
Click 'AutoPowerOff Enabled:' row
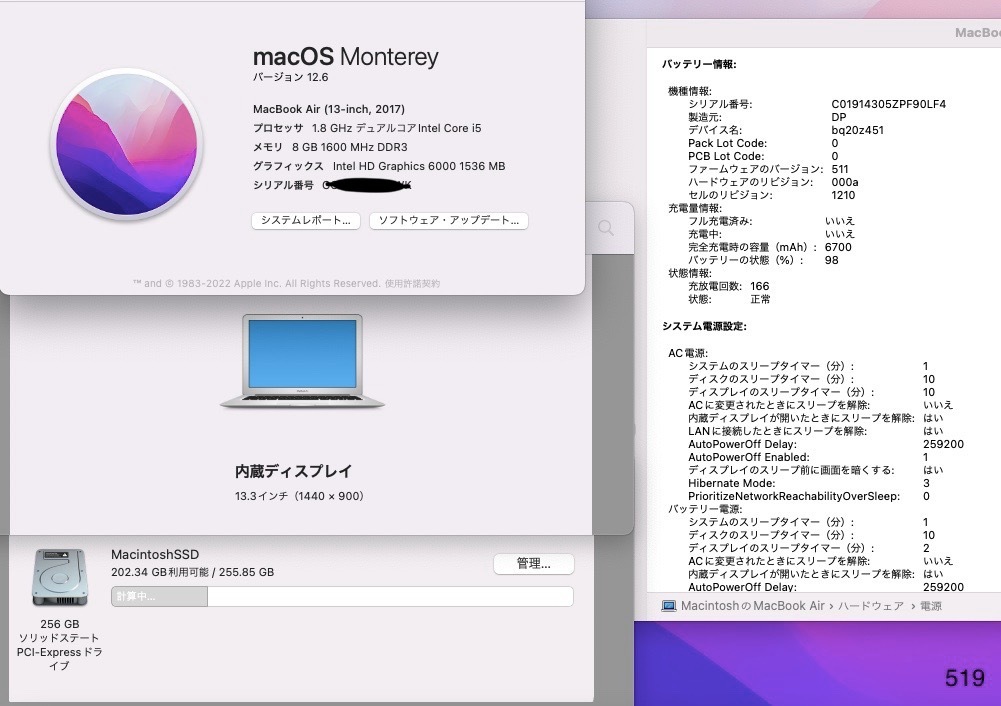(x=809, y=457)
